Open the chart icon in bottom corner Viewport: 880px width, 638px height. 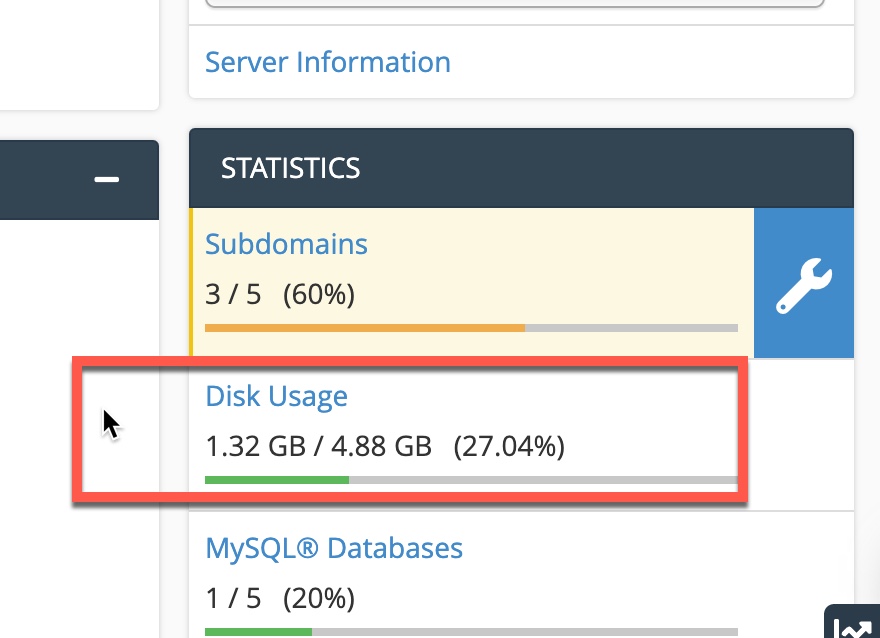tap(852, 622)
